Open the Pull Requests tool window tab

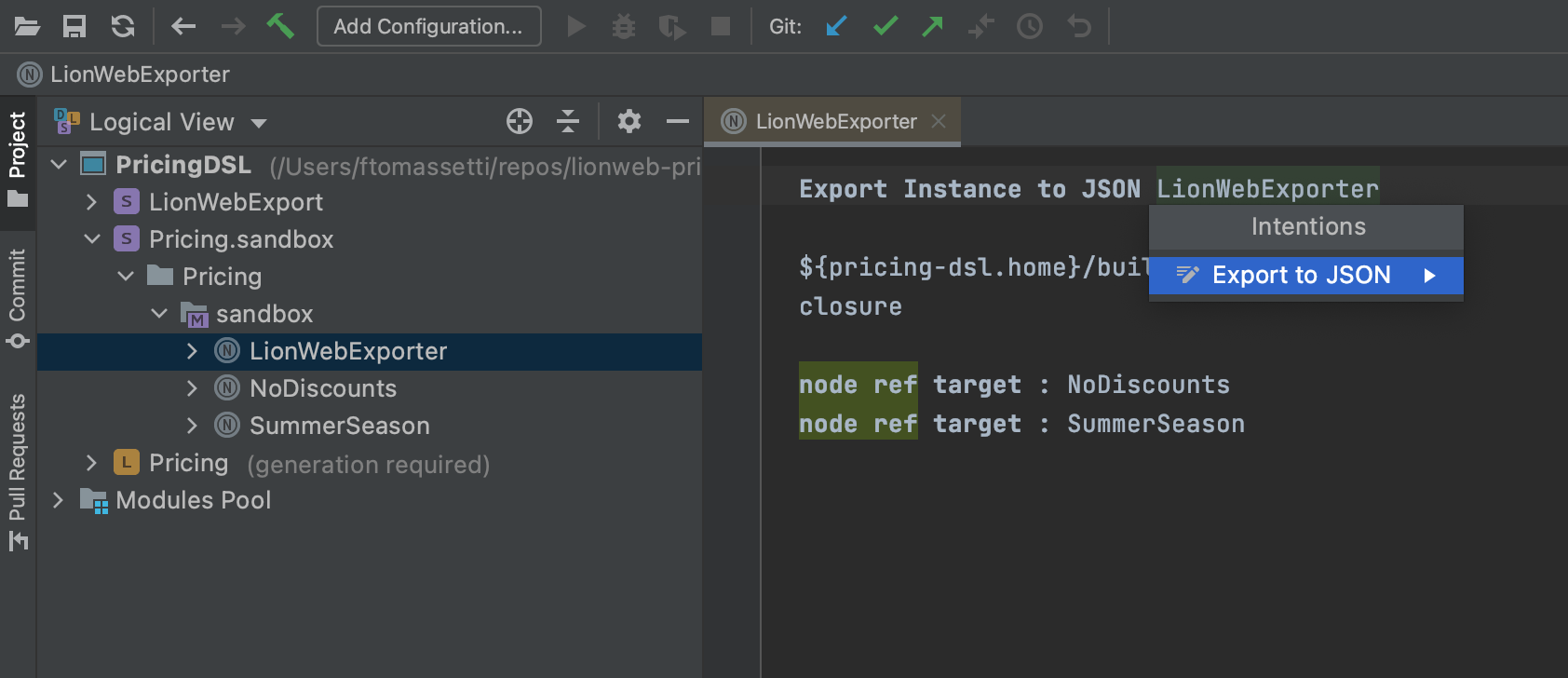(x=18, y=471)
